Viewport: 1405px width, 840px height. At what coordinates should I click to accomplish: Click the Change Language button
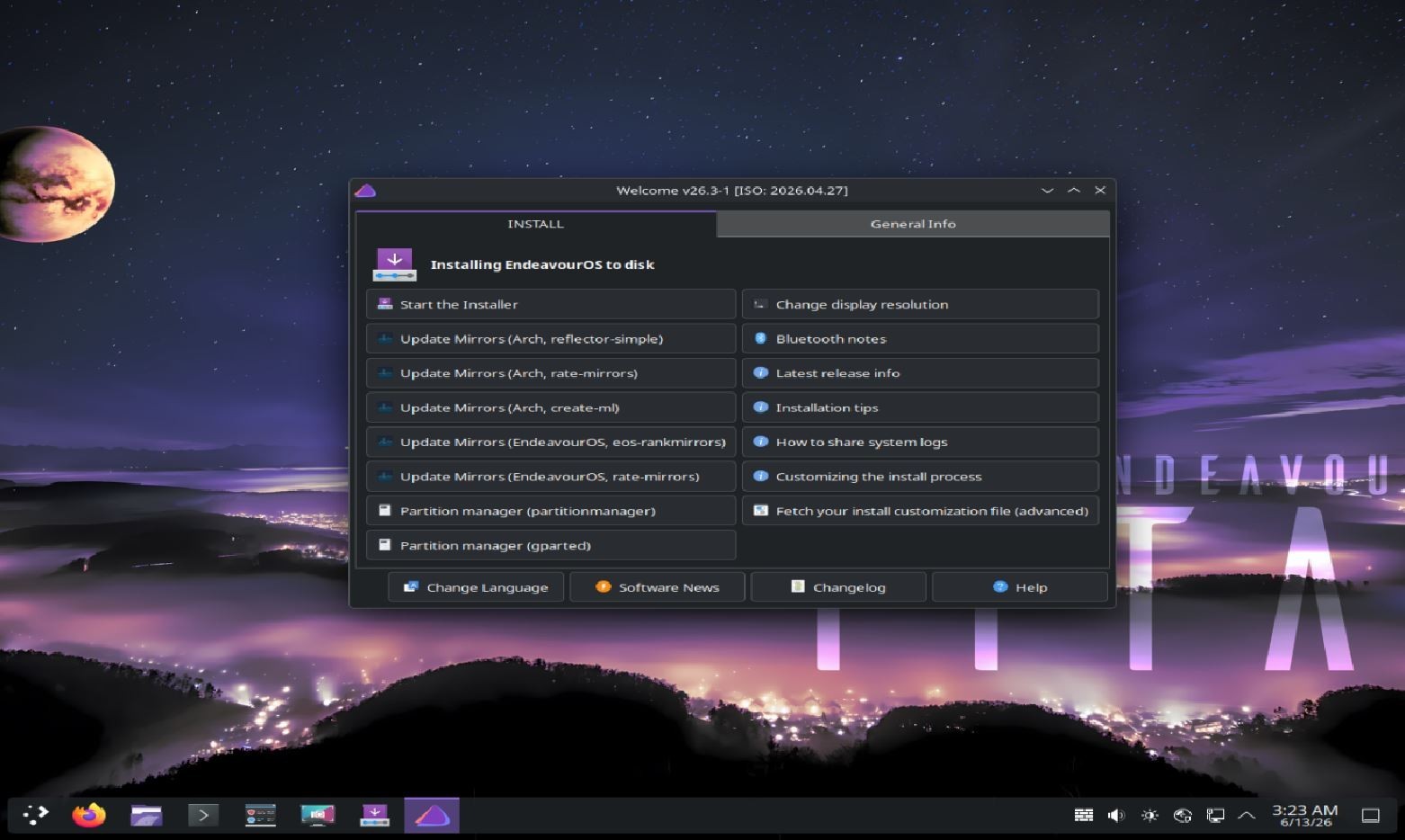(x=476, y=587)
